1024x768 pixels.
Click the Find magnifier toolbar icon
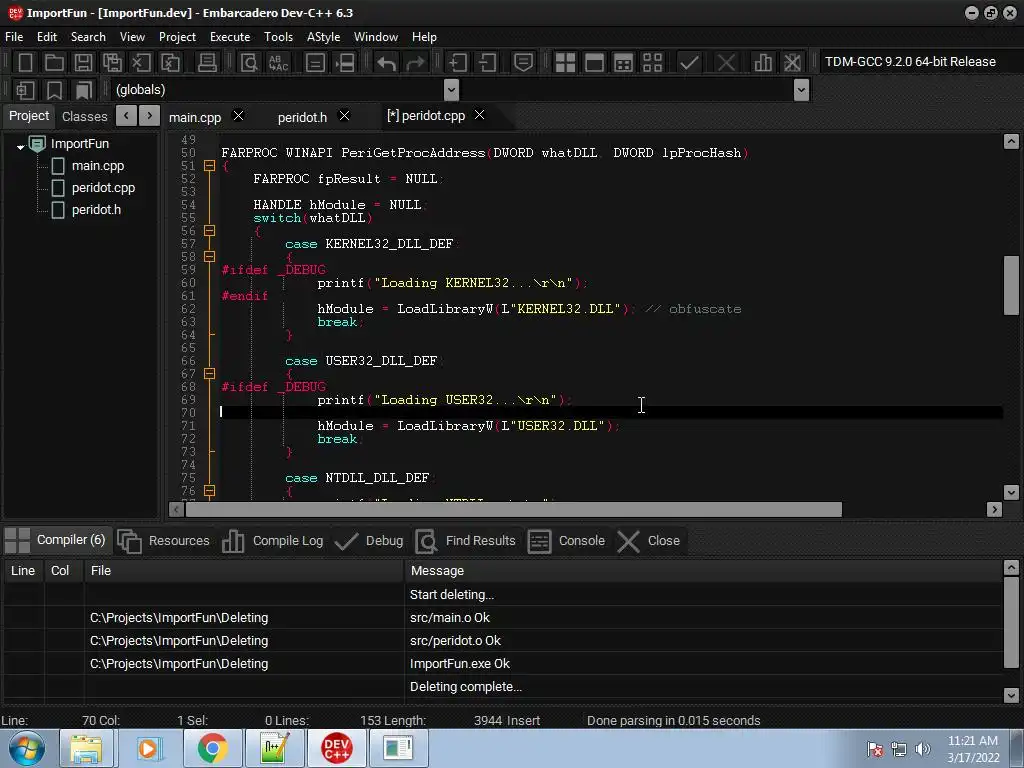point(249,63)
